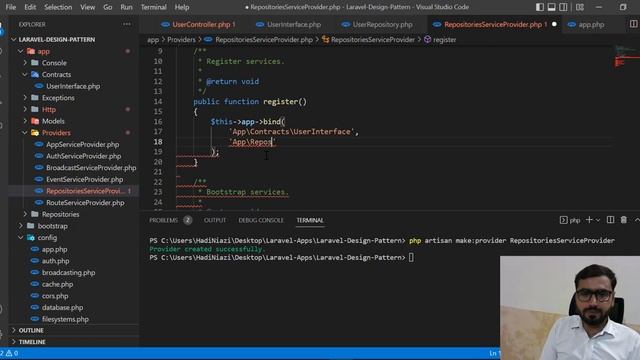Select the TERMINAL panel tab
The height and width of the screenshot is (360, 640).
coord(310,220)
